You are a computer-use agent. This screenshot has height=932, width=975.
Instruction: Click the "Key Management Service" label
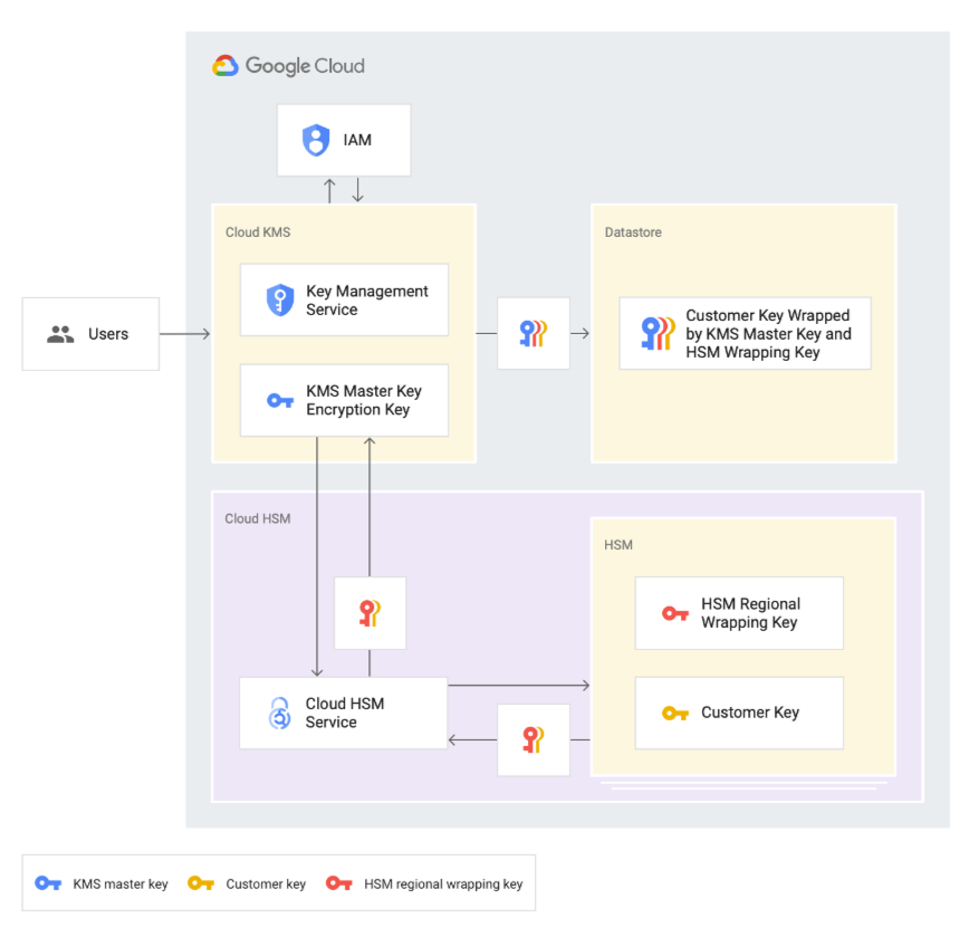(367, 300)
